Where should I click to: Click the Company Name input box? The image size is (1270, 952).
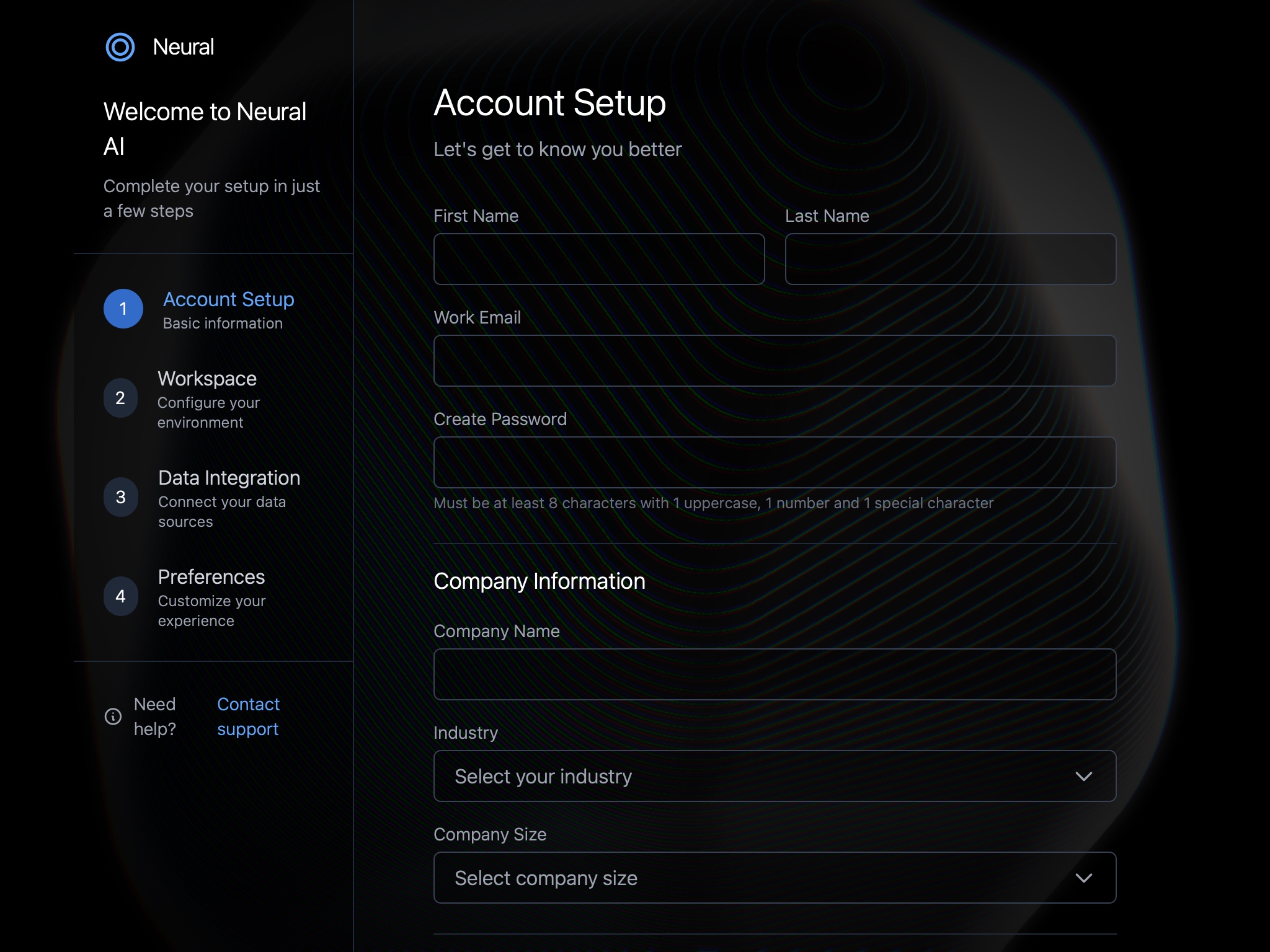[x=774, y=674]
